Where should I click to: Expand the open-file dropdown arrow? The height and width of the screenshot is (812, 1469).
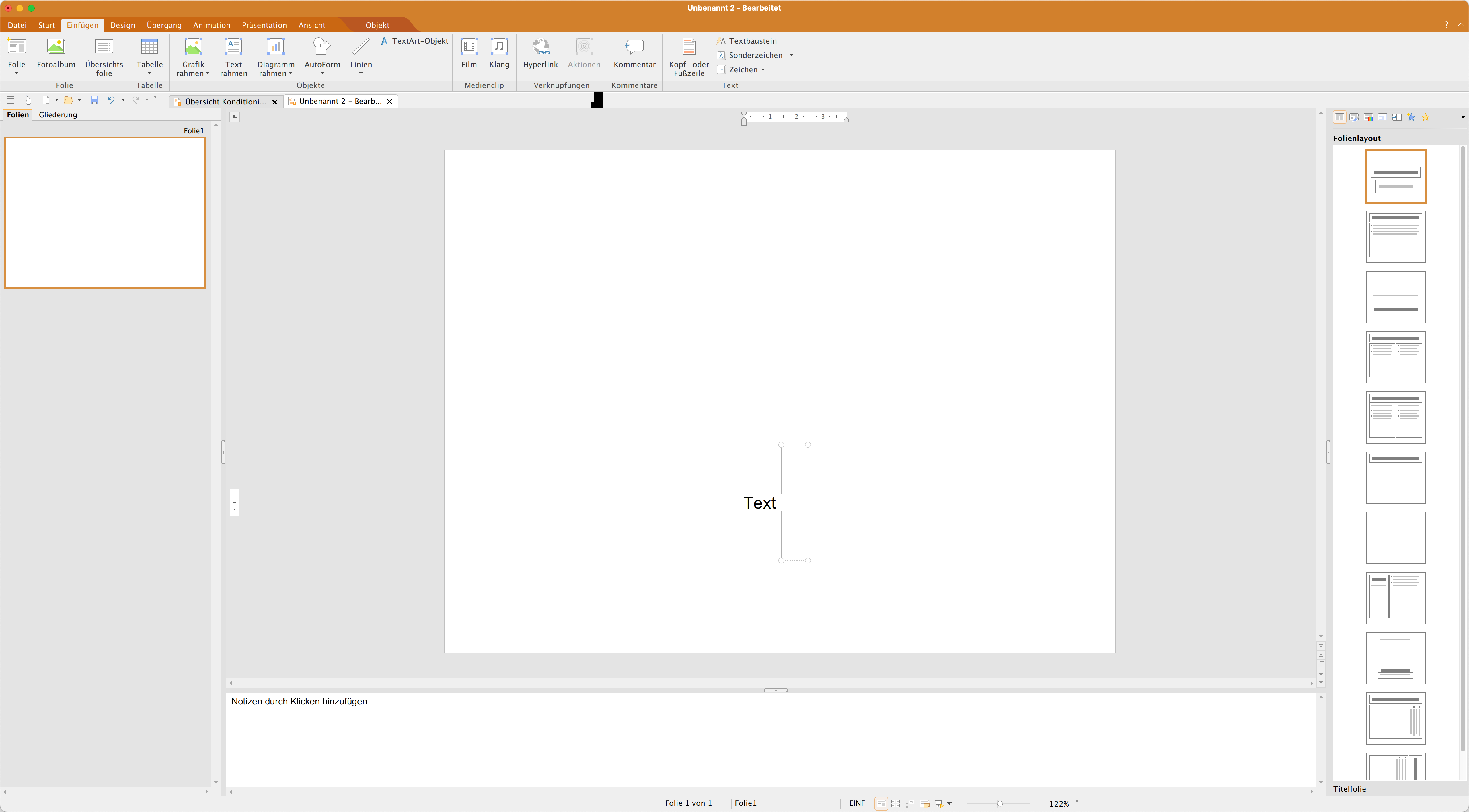tap(79, 100)
